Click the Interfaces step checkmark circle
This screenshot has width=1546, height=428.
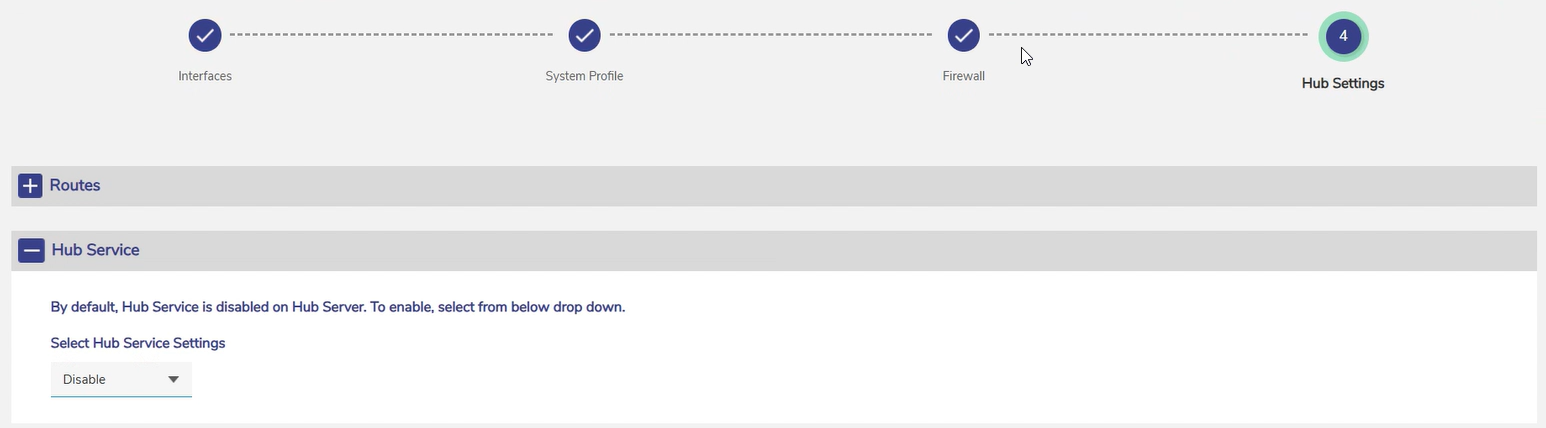[x=205, y=35]
